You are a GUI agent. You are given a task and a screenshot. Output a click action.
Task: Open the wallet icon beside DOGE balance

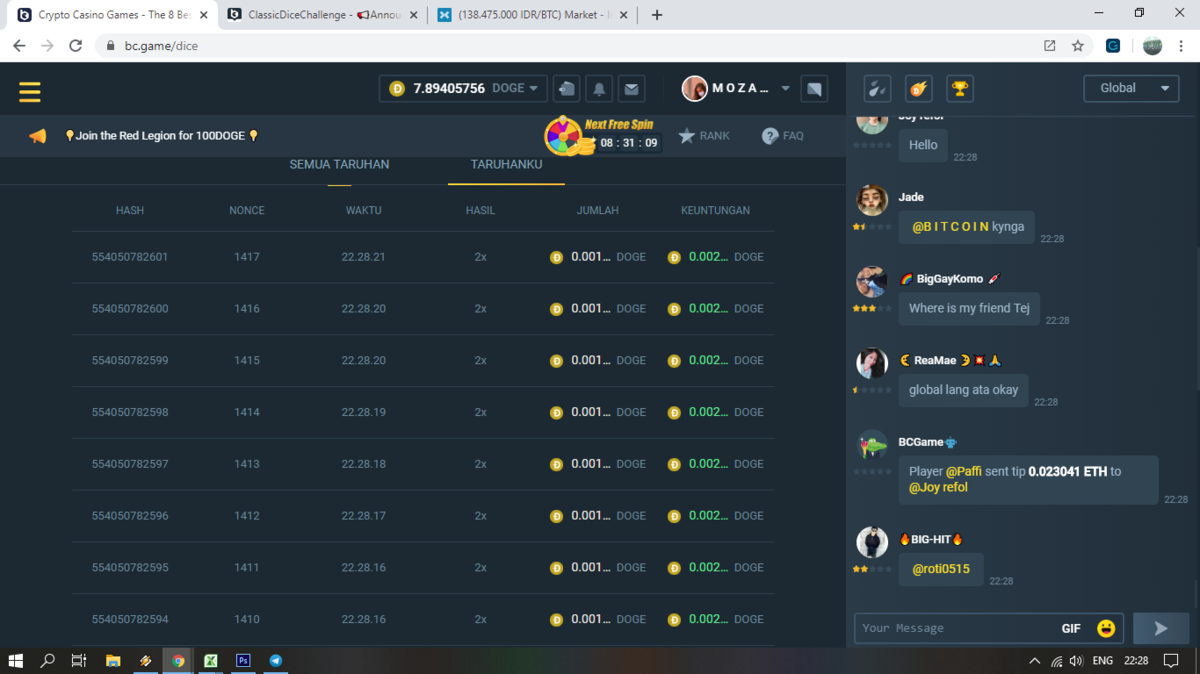[x=567, y=89]
